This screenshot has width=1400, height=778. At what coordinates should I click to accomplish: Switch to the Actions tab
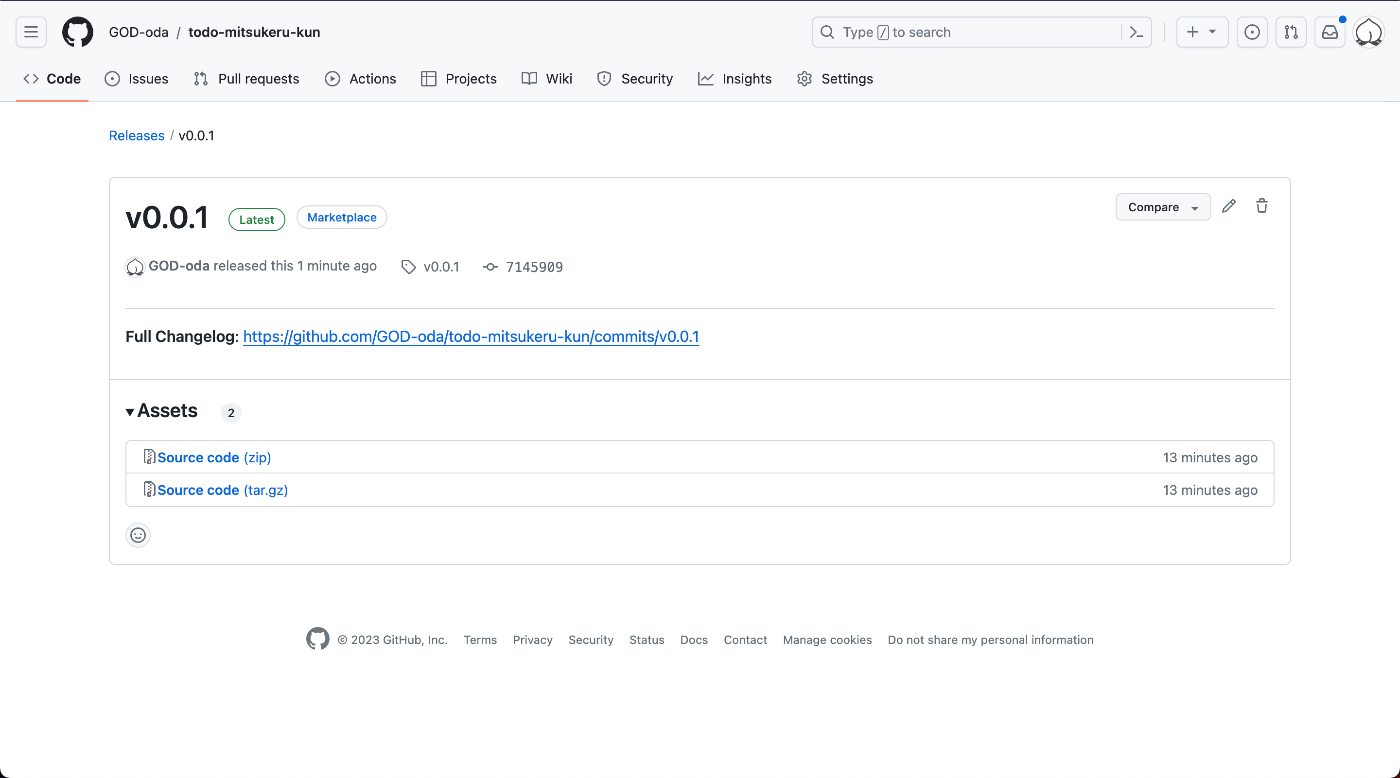tap(361, 79)
